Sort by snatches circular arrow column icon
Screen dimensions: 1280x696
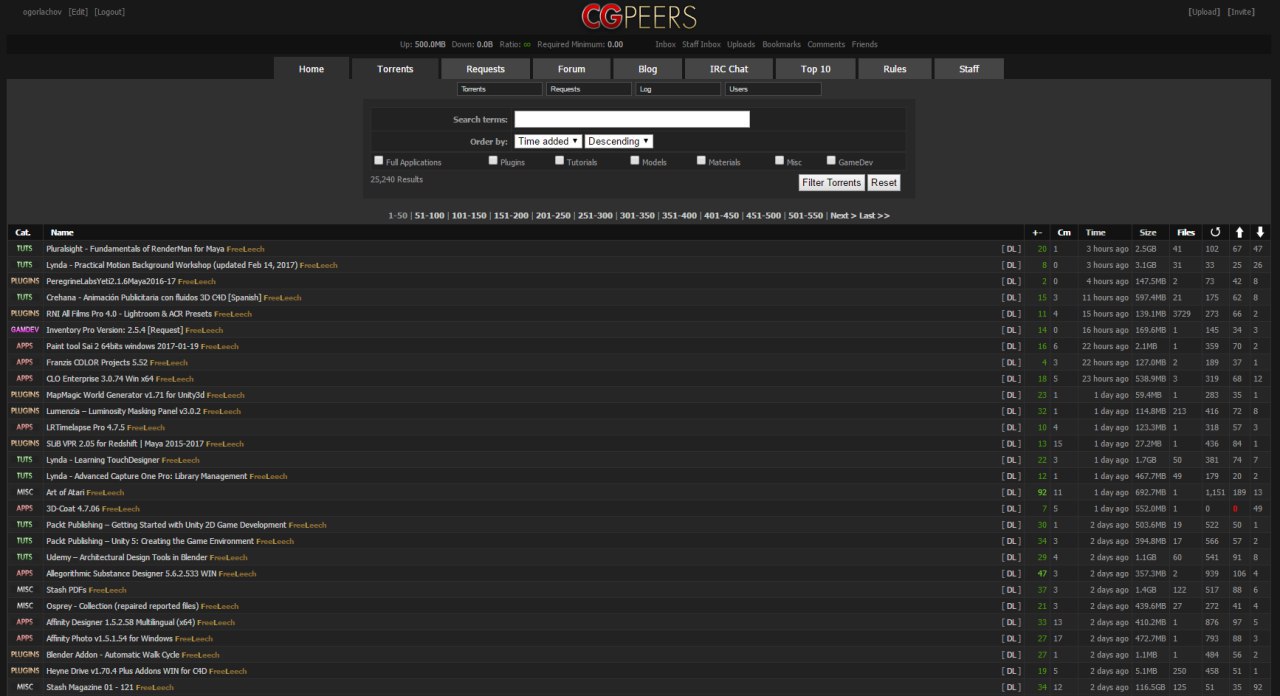[1216, 232]
